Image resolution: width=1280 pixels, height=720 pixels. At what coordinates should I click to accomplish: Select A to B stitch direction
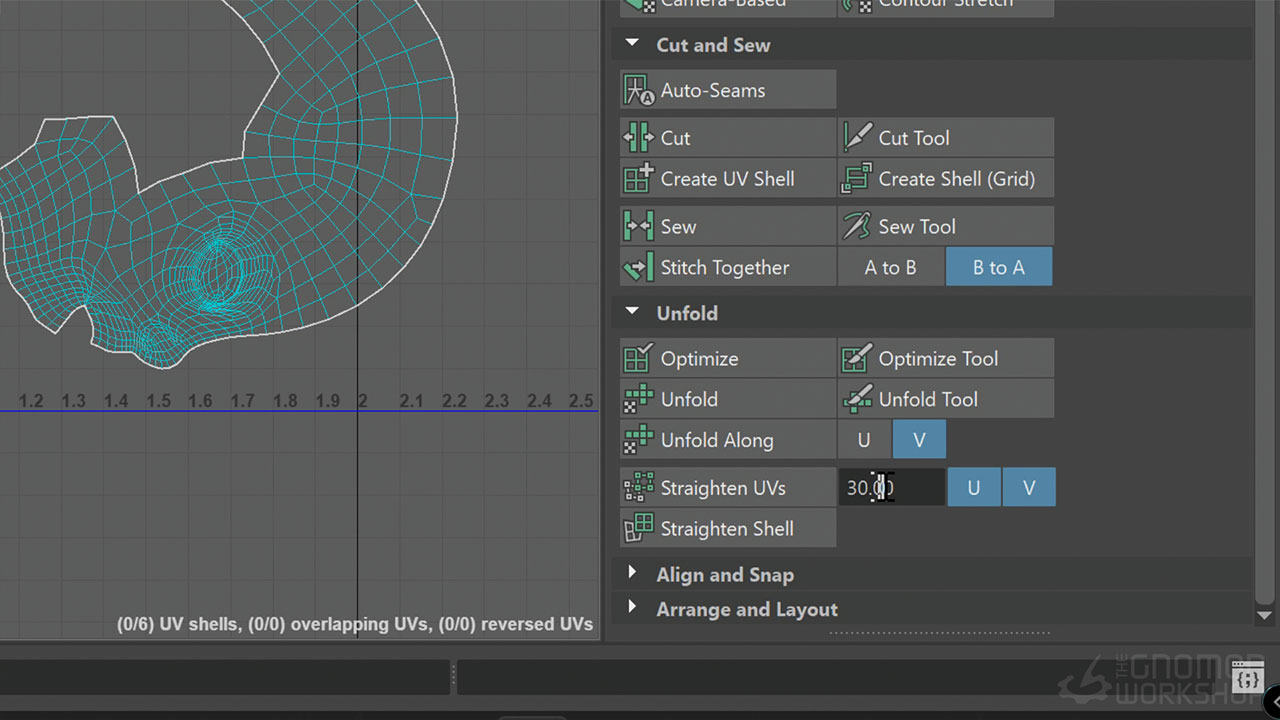point(890,268)
